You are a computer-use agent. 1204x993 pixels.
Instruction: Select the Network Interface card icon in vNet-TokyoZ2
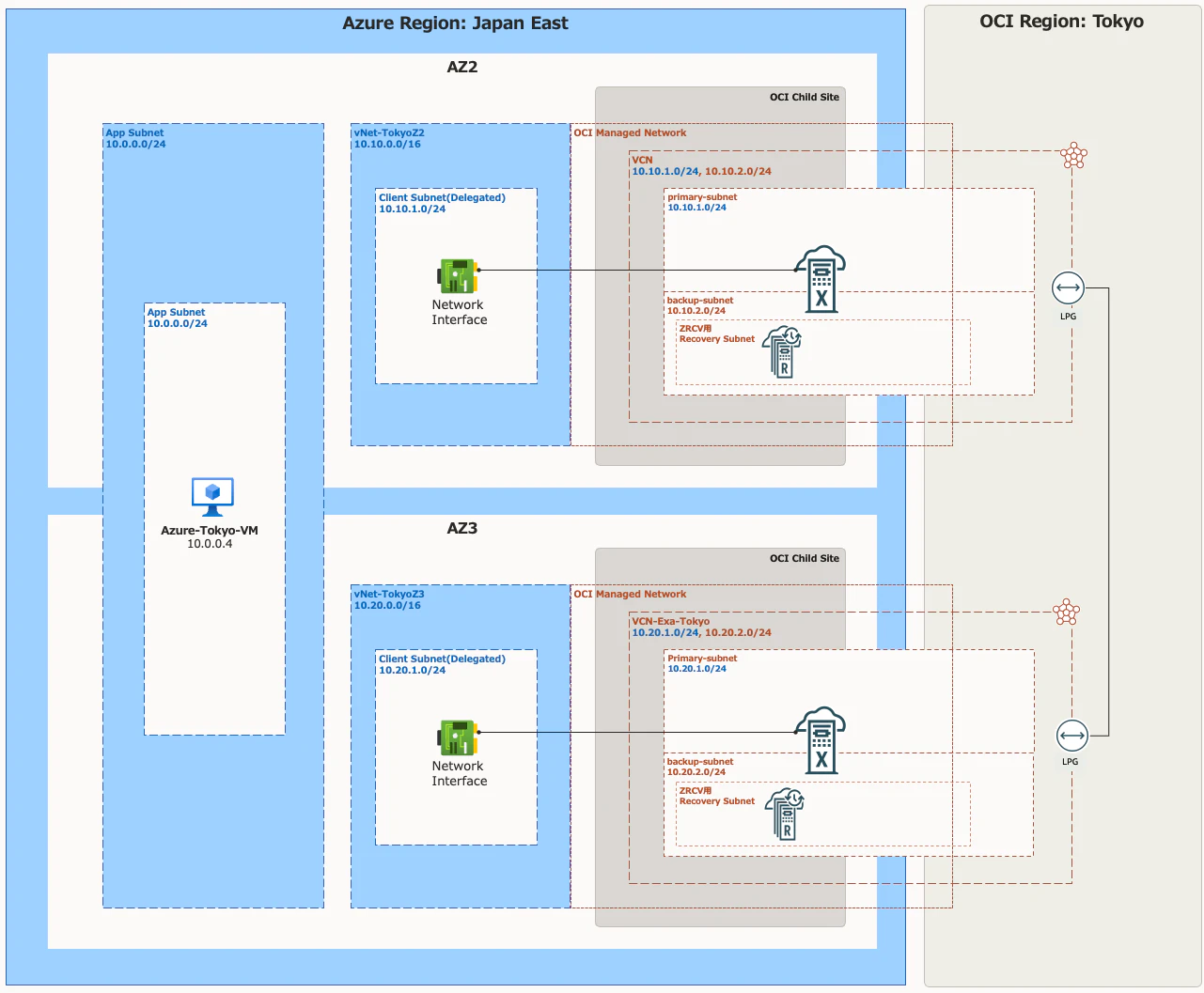coord(459,276)
